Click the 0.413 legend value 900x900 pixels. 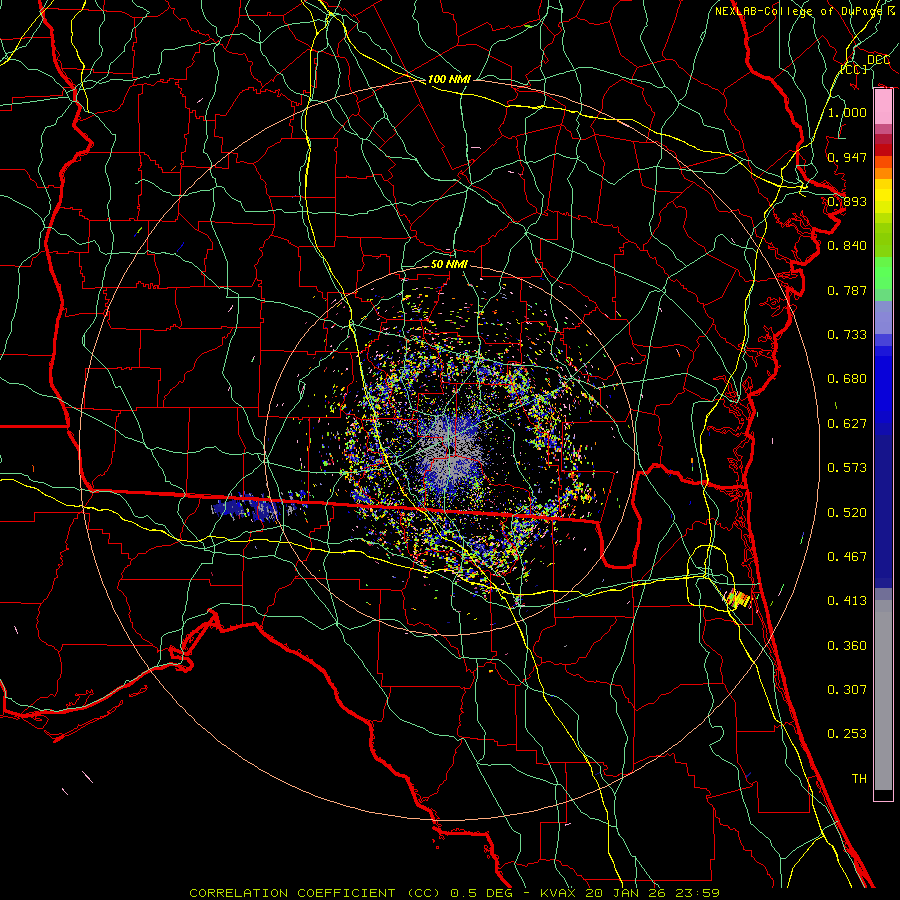[x=847, y=601]
